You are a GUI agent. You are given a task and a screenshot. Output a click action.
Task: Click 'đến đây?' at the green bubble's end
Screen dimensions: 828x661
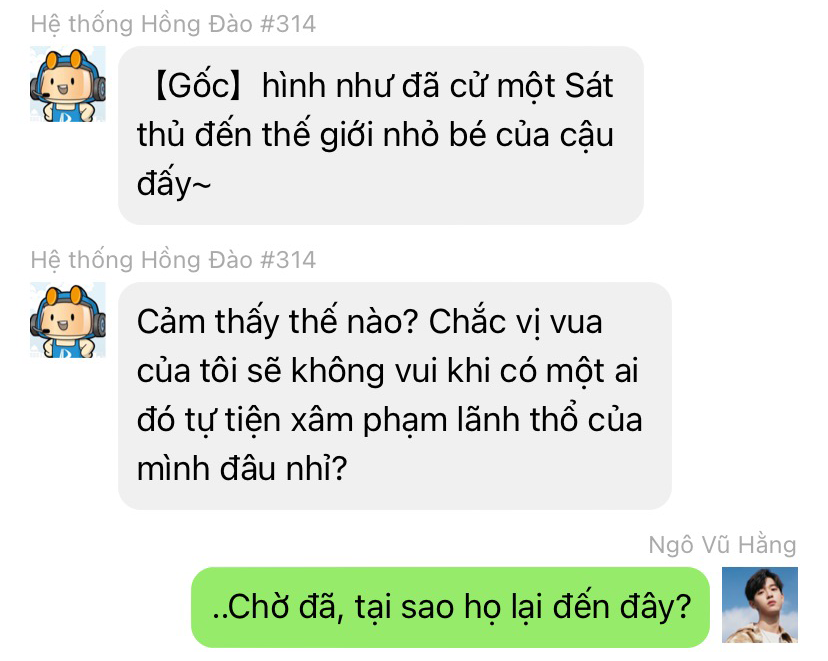tap(622, 607)
